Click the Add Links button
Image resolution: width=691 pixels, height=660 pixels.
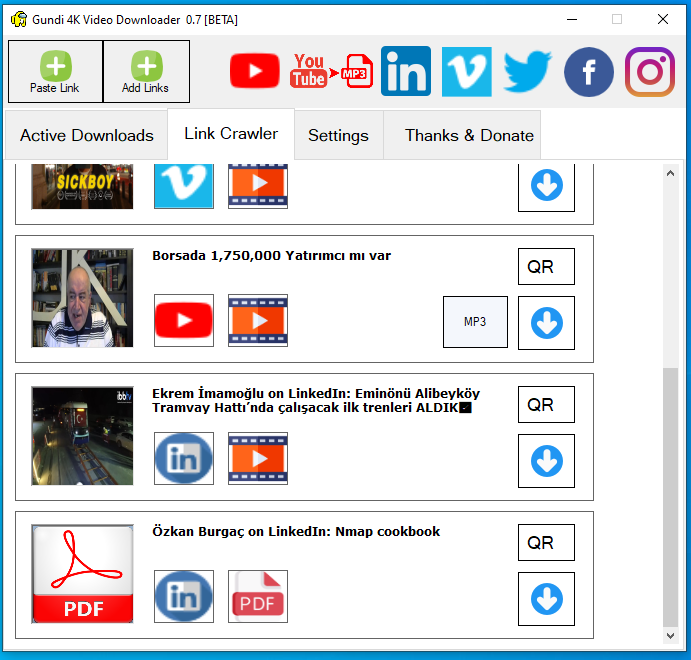point(146,71)
